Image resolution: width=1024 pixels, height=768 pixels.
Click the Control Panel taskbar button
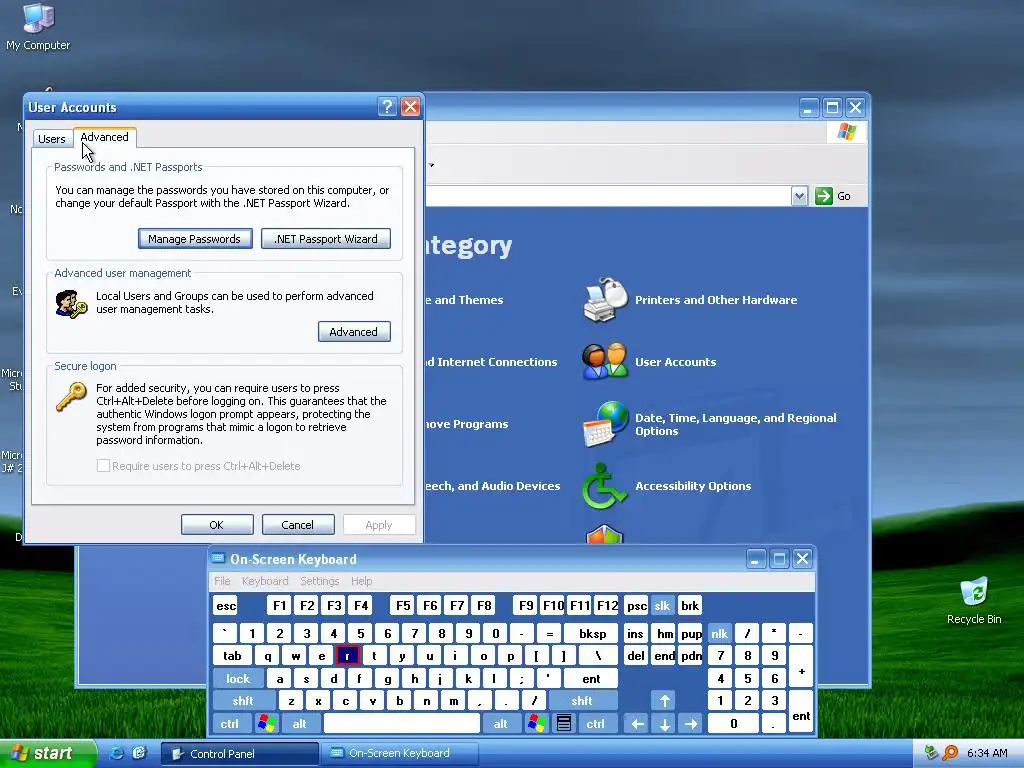240,753
